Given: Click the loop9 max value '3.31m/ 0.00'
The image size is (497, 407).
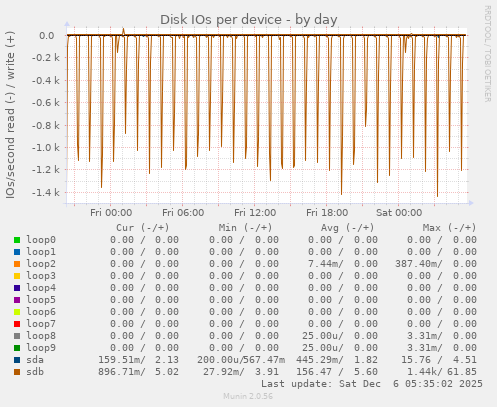Looking at the screenshot, I should (442, 348).
